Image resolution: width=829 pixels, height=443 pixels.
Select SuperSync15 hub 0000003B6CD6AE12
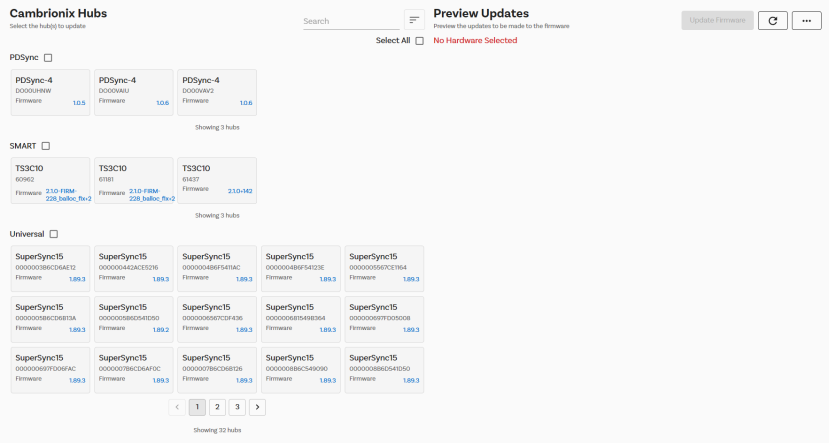point(50,269)
